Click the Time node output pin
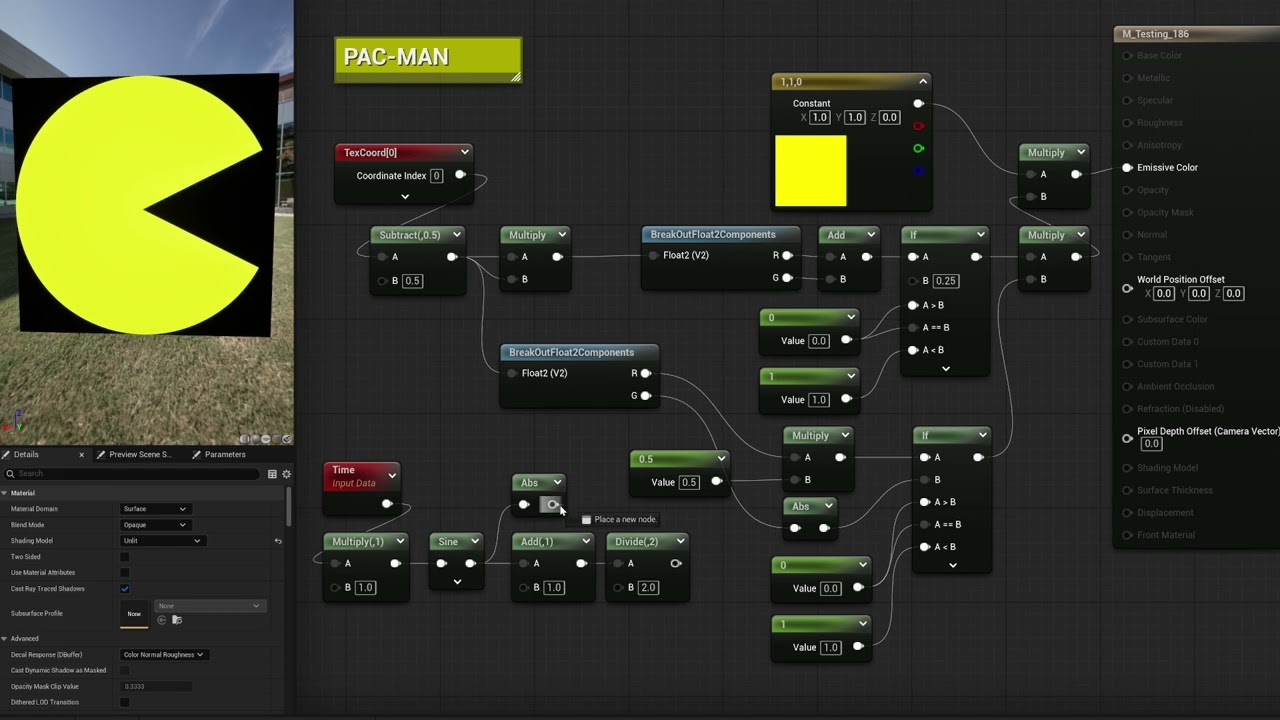The height and width of the screenshot is (720, 1280). tap(387, 504)
